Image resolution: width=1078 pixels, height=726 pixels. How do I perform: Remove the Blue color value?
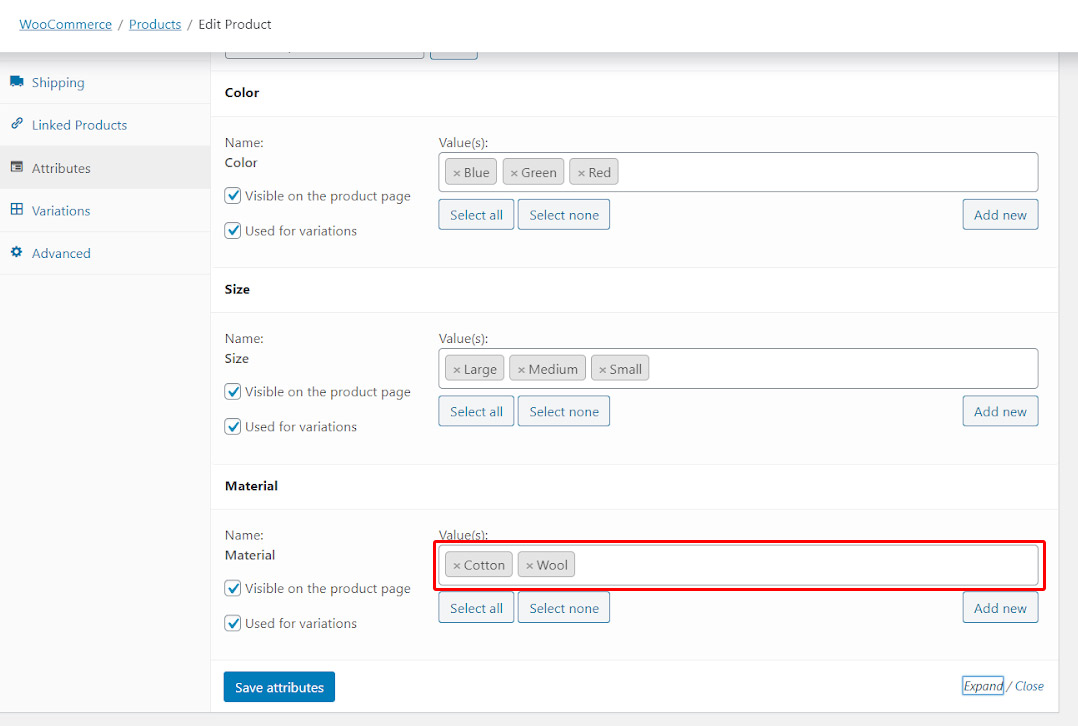[x=456, y=173]
